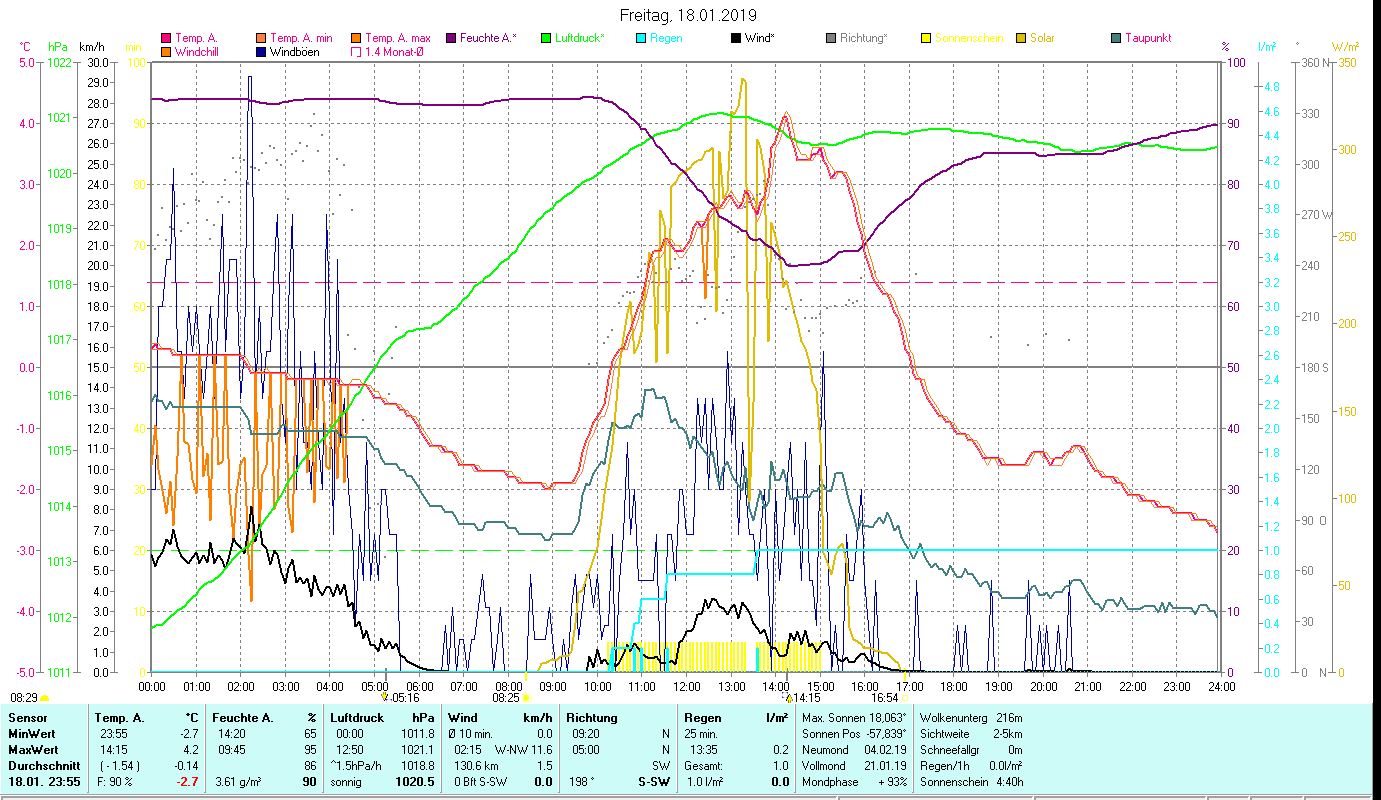Click the 'sonnig' weather status text

click(347, 782)
